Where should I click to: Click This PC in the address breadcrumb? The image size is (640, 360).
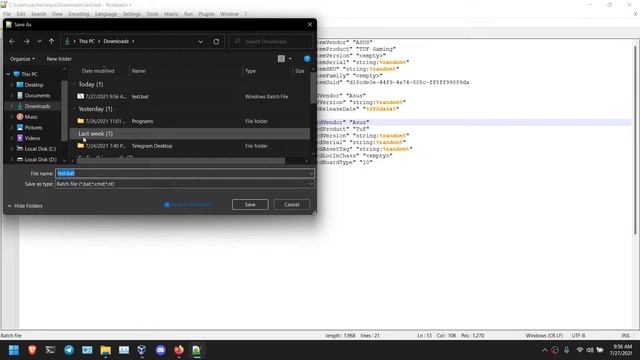tap(87, 42)
